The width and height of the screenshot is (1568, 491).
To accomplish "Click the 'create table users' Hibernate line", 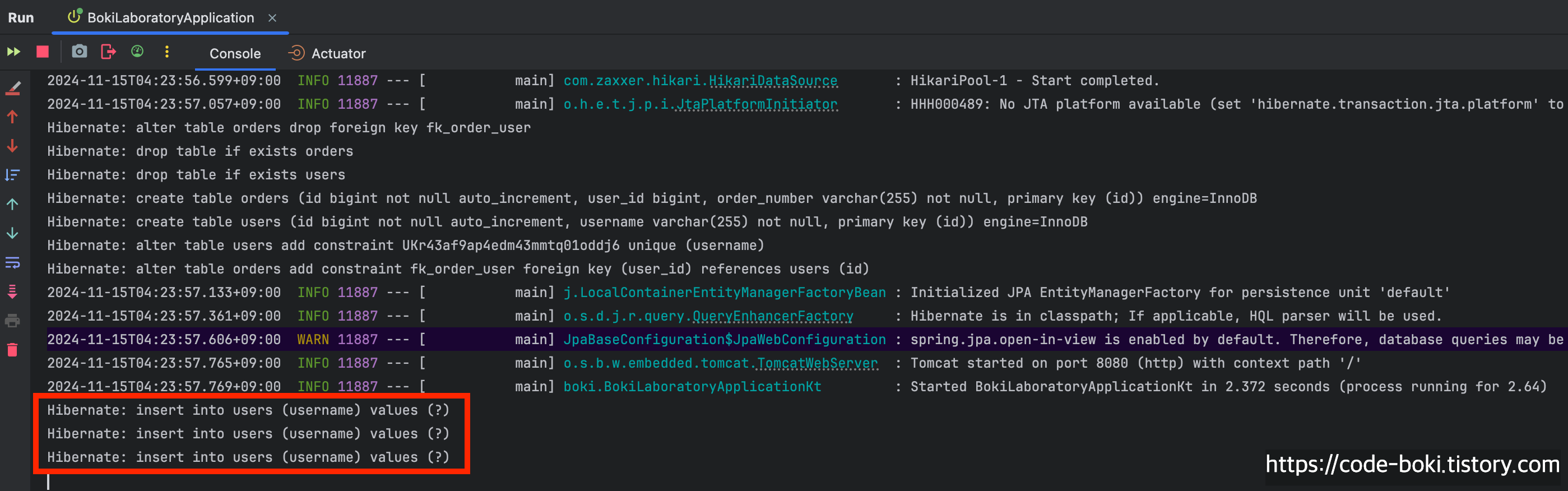I will pos(567,223).
